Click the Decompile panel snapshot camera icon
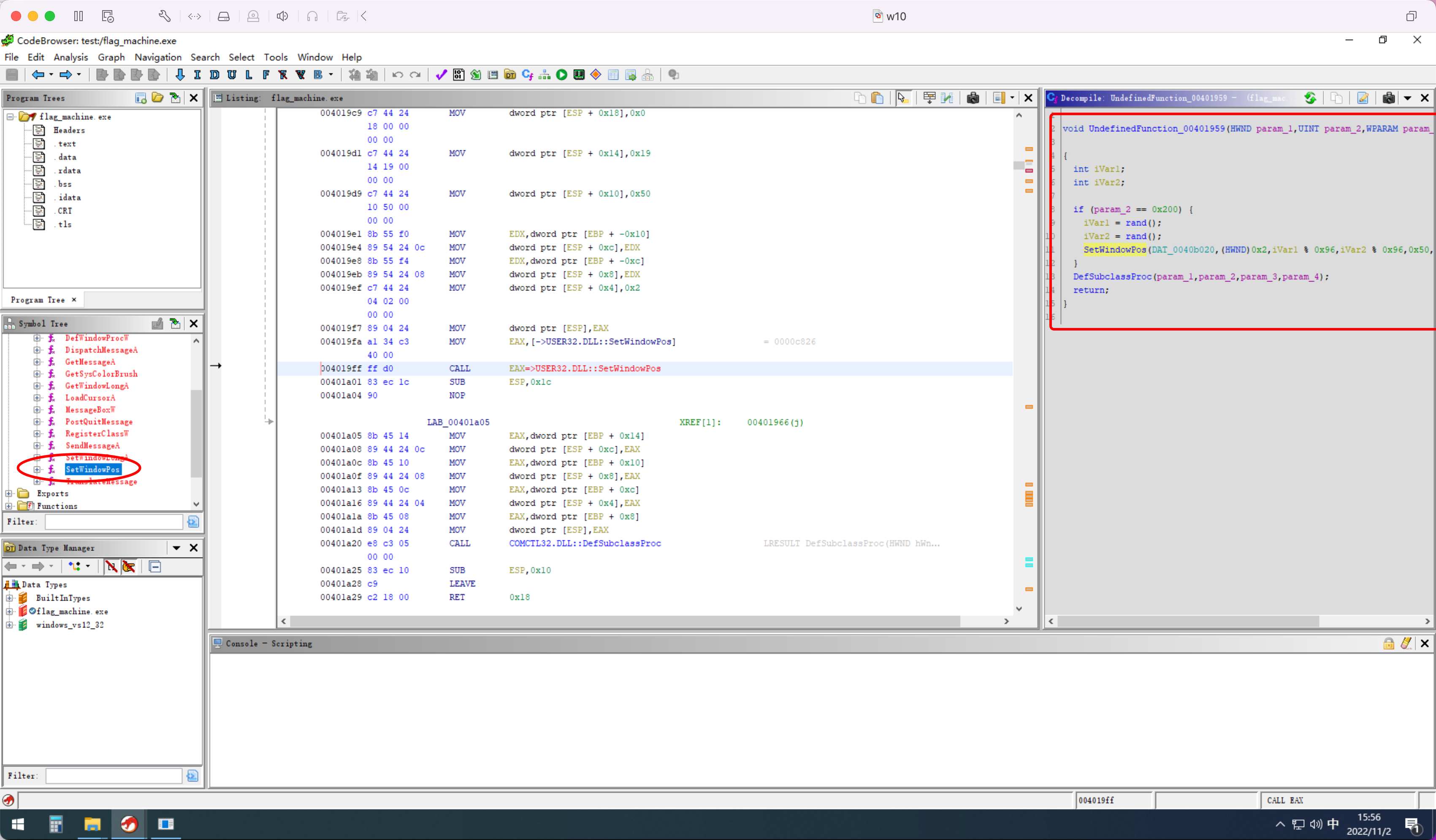The image size is (1436, 840). point(1389,98)
